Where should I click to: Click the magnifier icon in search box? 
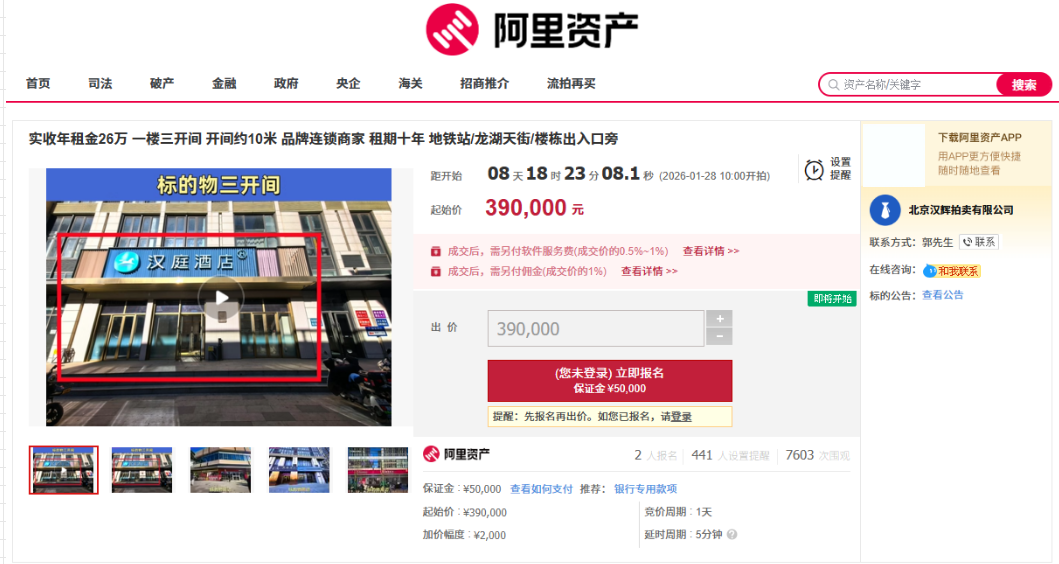point(833,85)
